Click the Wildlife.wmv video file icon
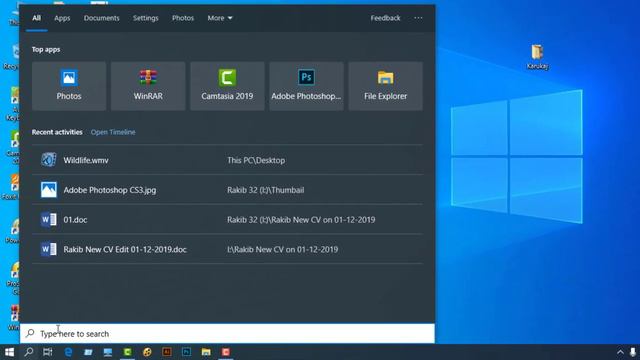 (x=49, y=160)
